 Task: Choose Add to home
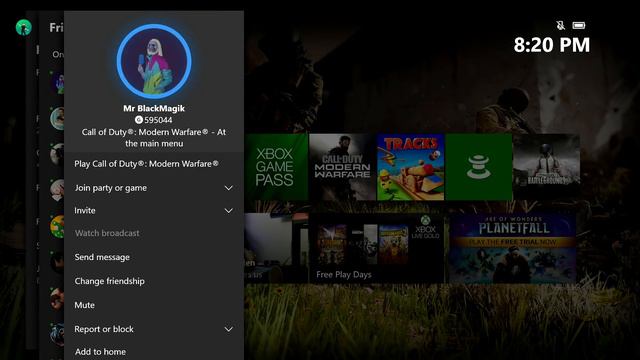tap(154, 351)
